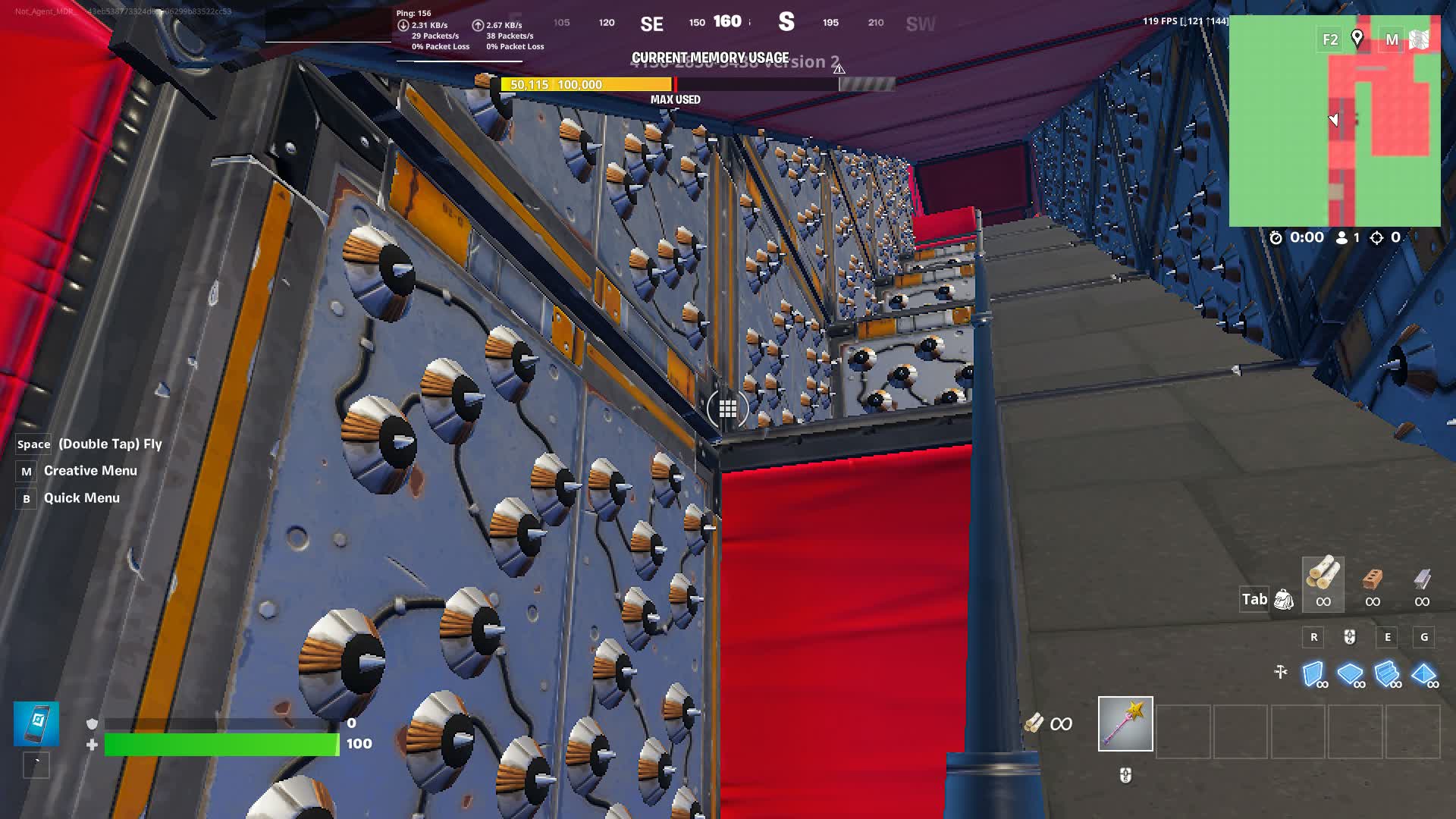Click the Creative Menu hint

[x=89, y=471]
